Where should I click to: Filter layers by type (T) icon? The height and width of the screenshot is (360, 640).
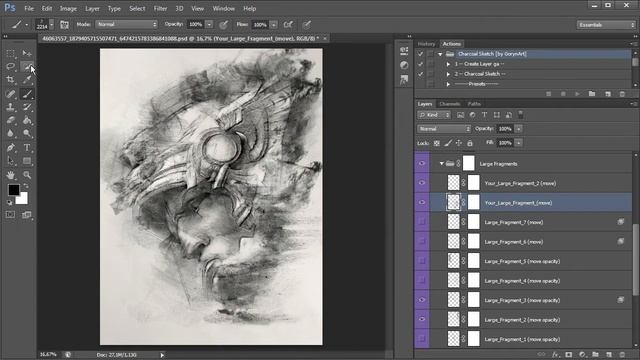pos(484,115)
